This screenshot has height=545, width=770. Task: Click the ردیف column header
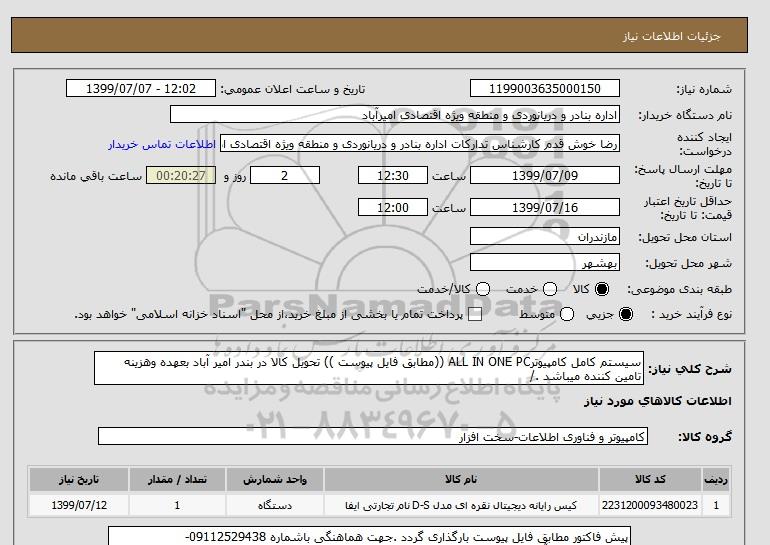click(x=716, y=480)
